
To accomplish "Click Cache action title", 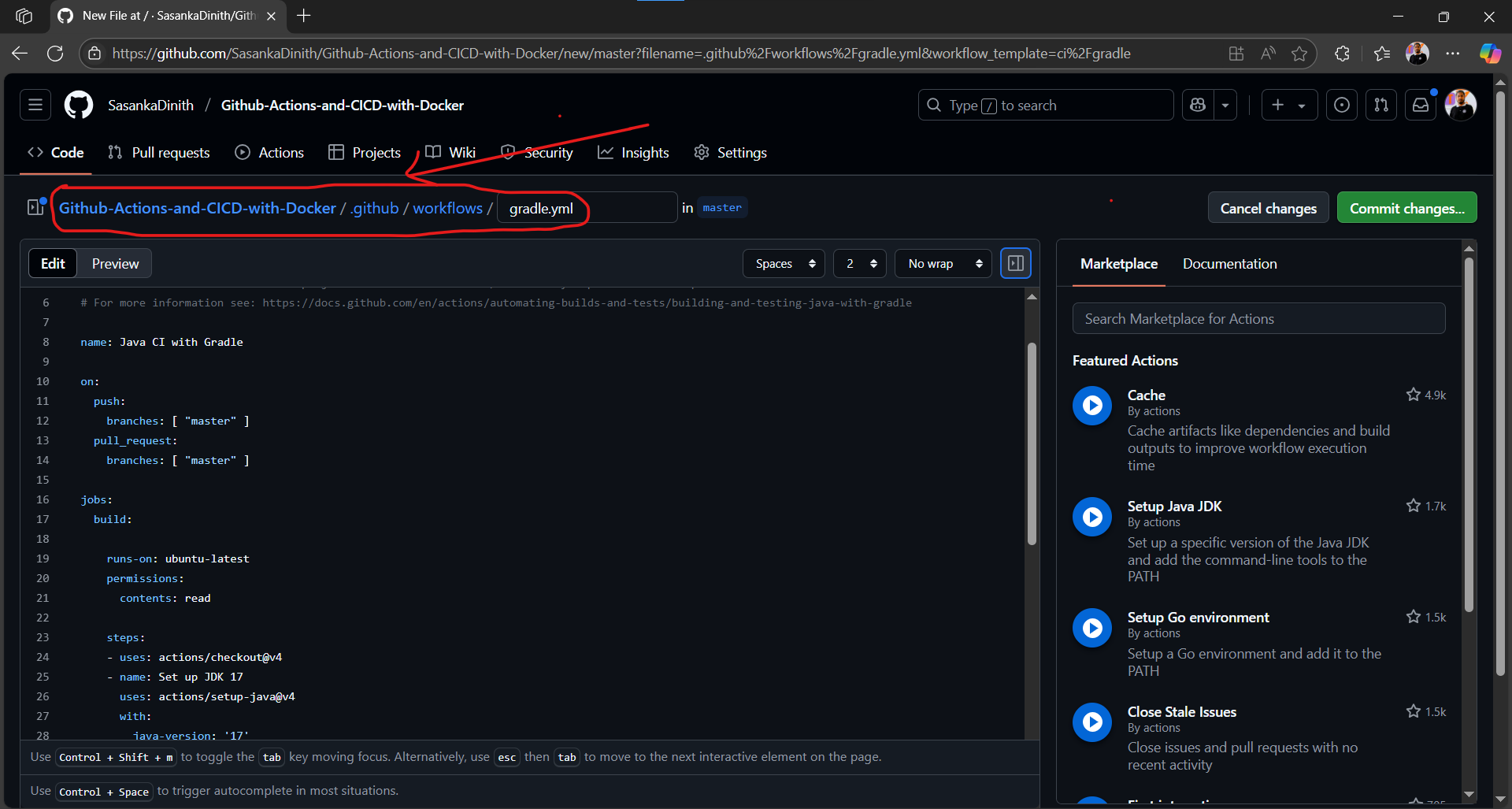I will coord(1146,395).
